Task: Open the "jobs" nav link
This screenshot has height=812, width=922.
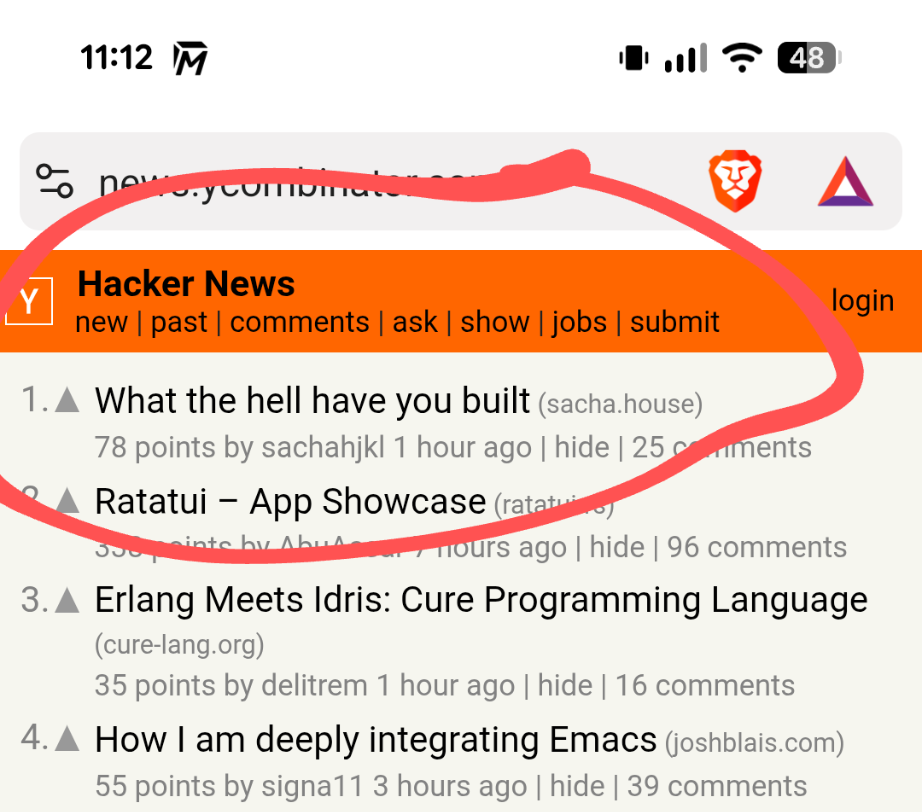Action: 579,322
